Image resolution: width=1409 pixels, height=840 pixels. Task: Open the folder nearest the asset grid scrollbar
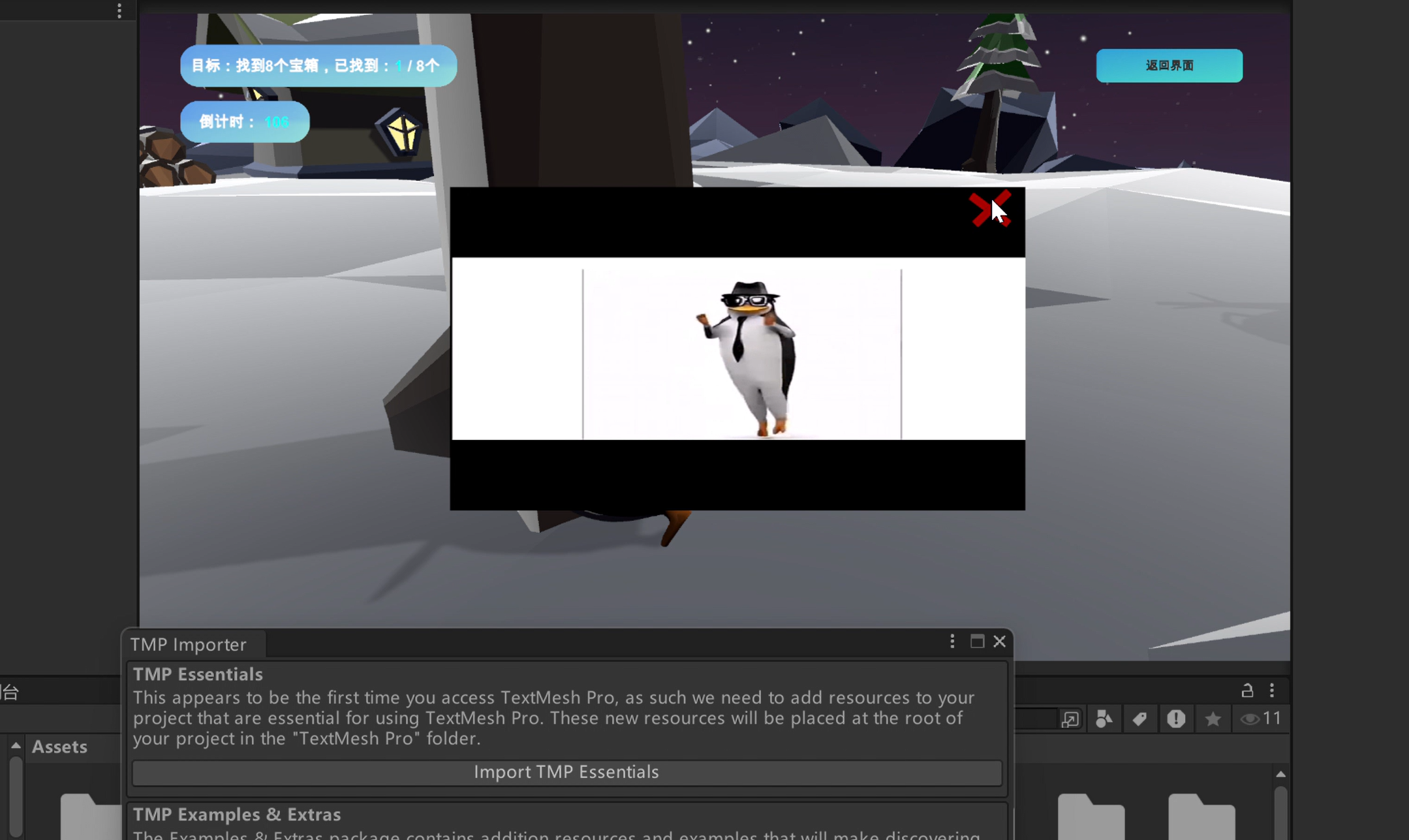pos(1201,817)
